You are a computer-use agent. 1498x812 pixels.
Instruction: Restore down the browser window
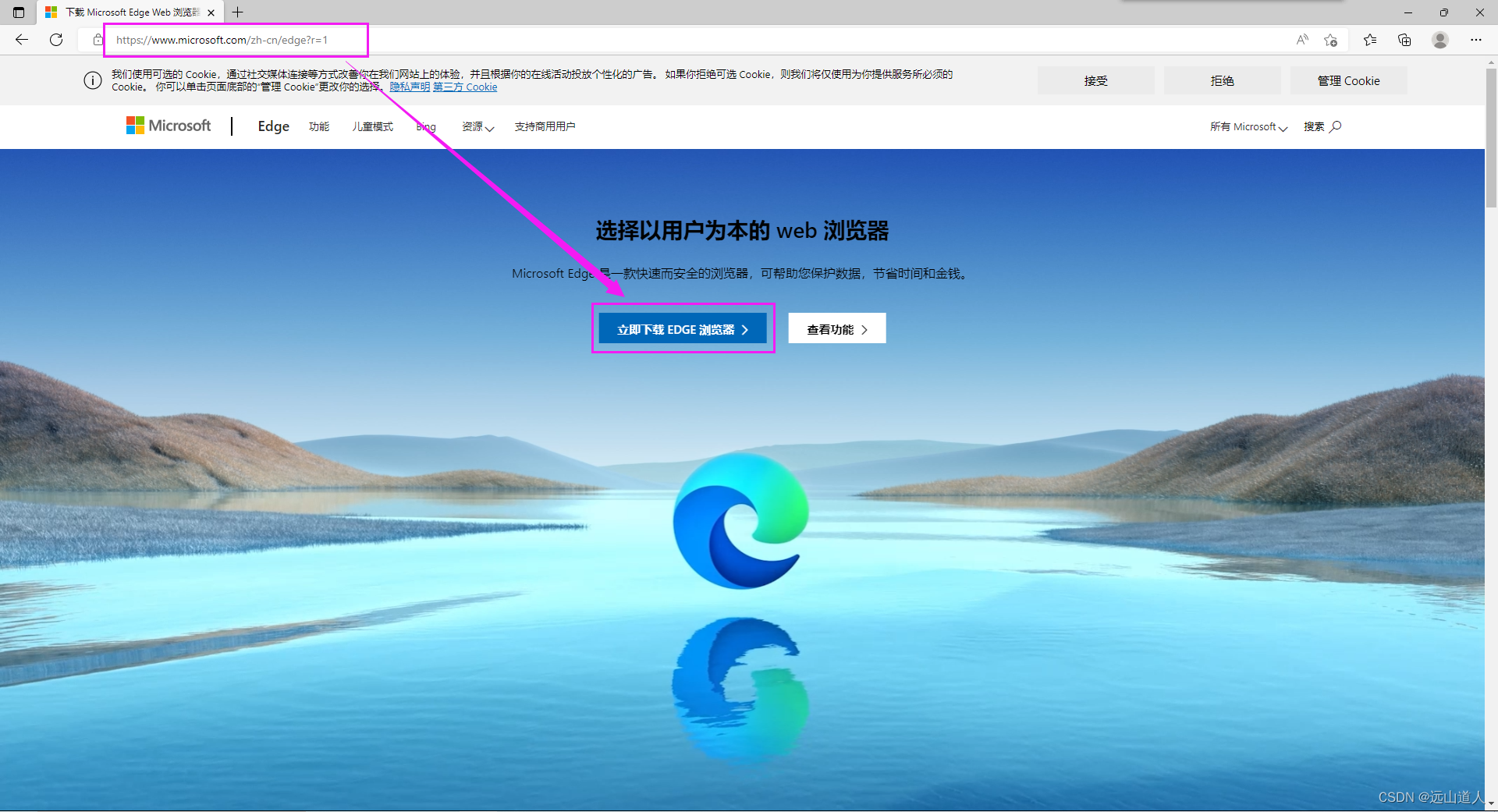coord(1444,12)
